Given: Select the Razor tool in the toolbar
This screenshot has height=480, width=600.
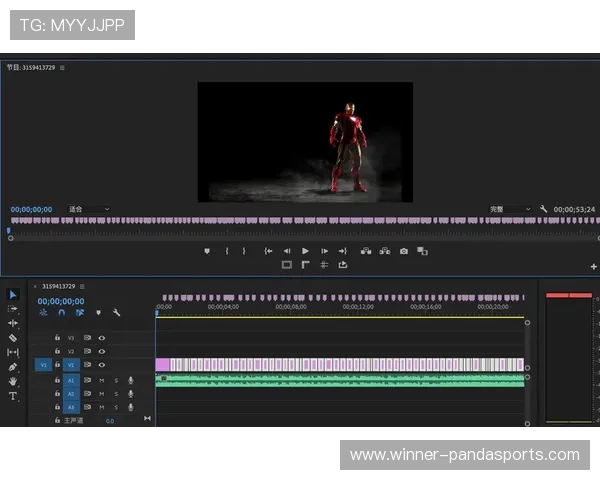Looking at the screenshot, I should [13, 338].
